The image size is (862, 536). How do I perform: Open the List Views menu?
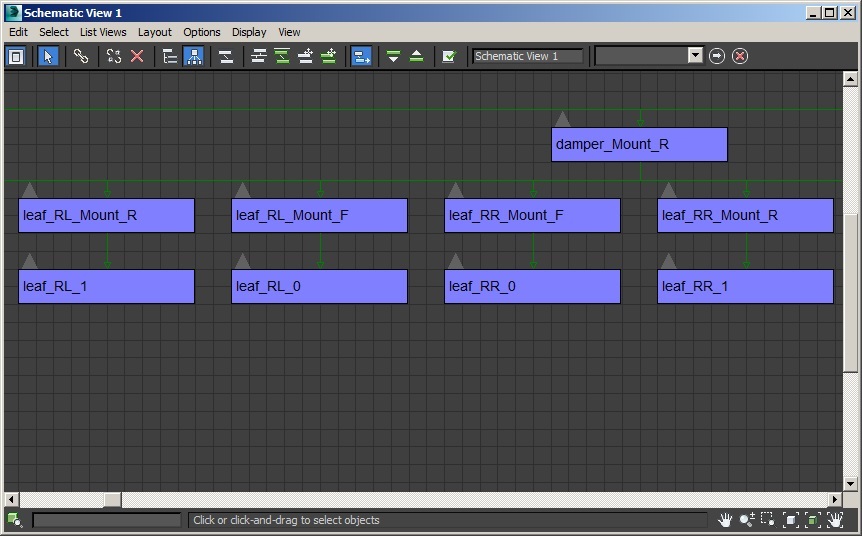pyautogui.click(x=103, y=32)
